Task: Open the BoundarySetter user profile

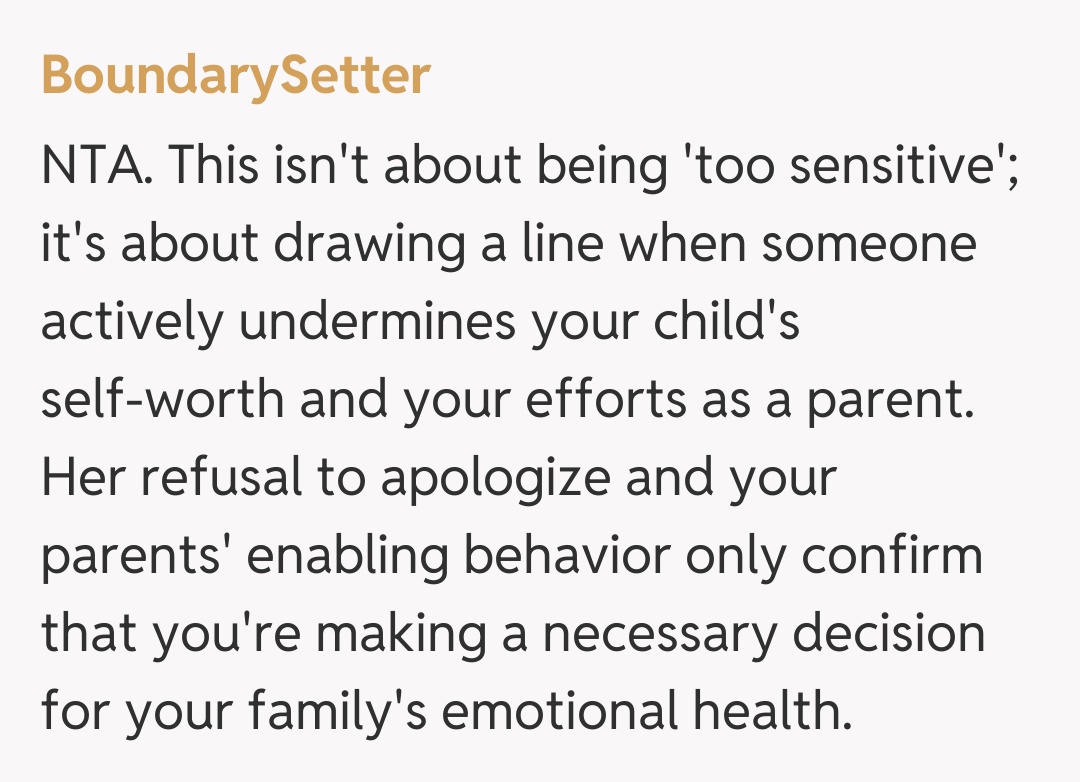Action: click(x=236, y=76)
